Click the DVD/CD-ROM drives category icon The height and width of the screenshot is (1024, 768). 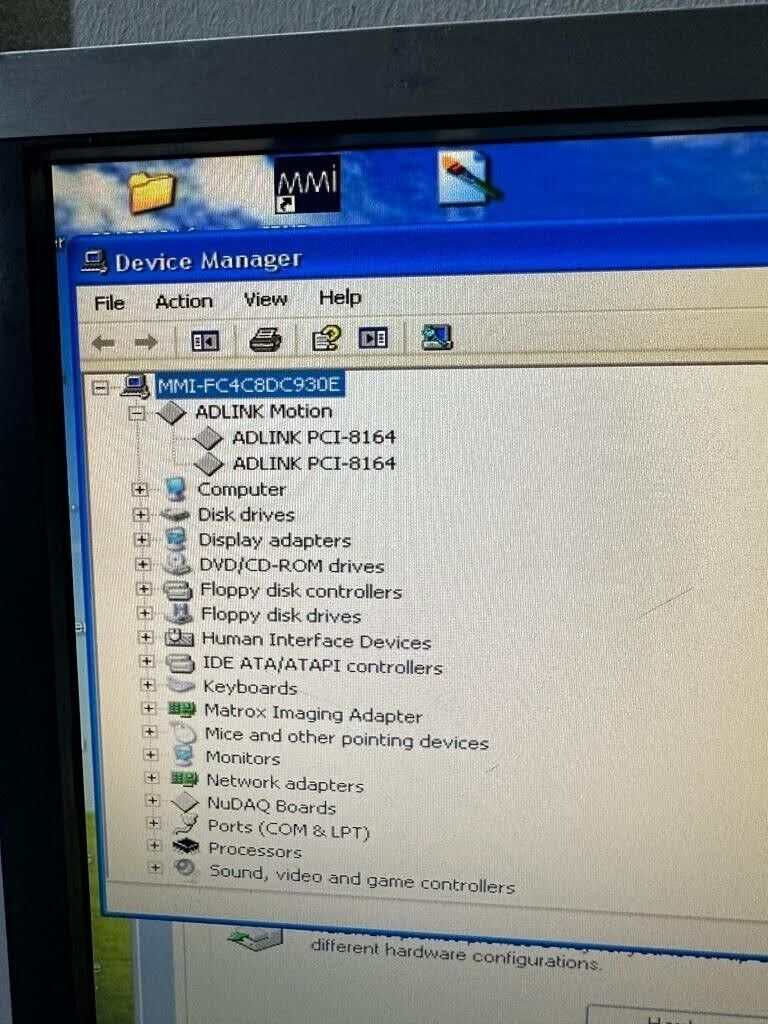click(x=177, y=564)
